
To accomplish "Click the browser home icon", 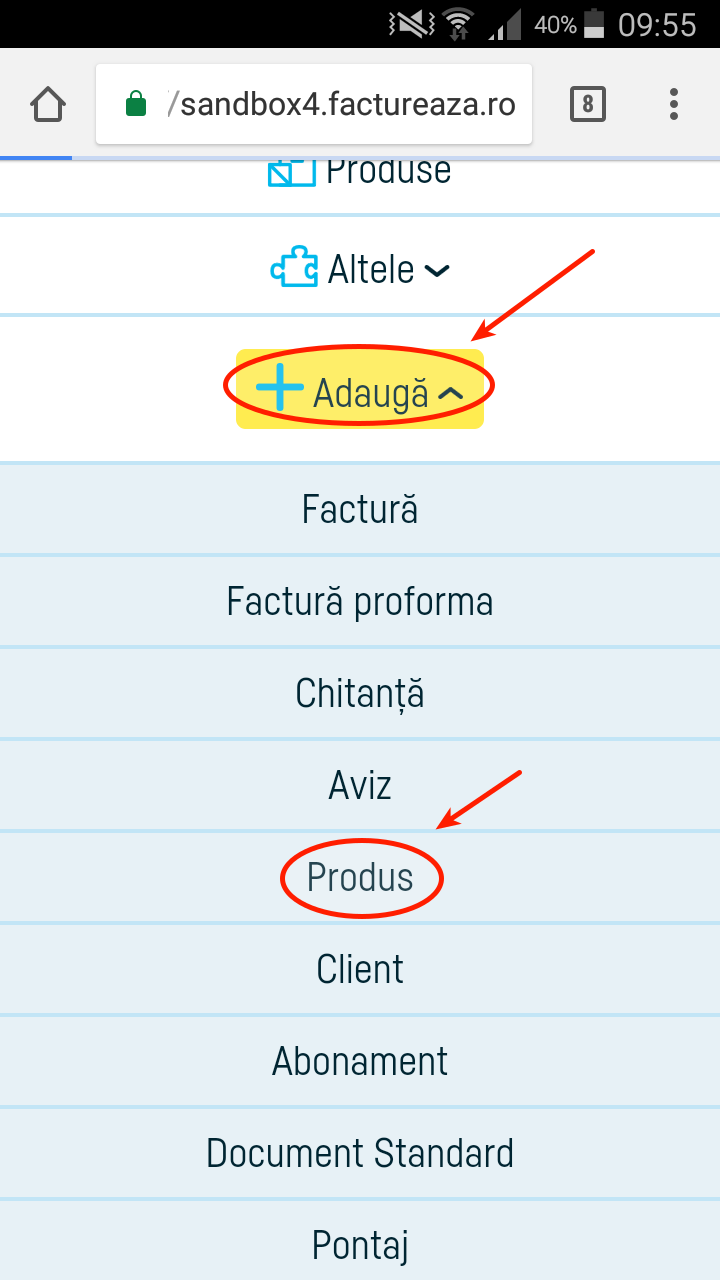I will (47, 103).
